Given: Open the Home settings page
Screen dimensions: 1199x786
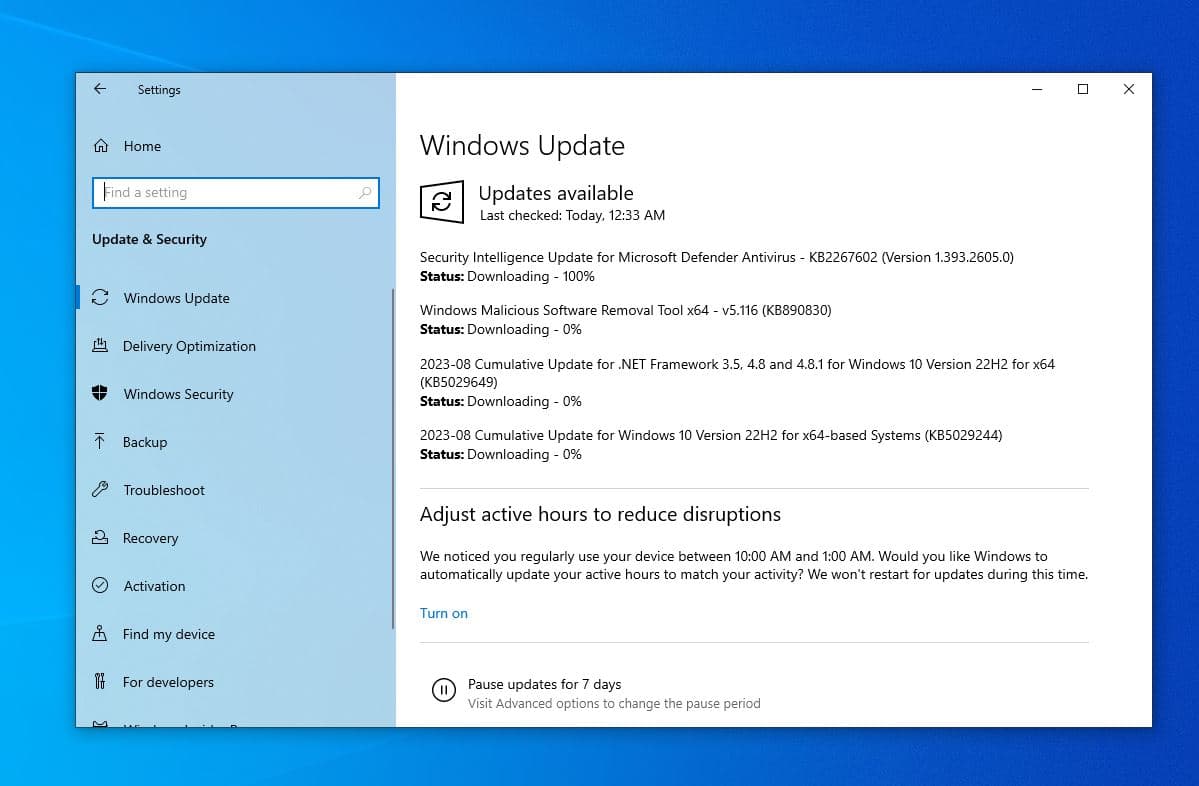Looking at the screenshot, I should (142, 146).
